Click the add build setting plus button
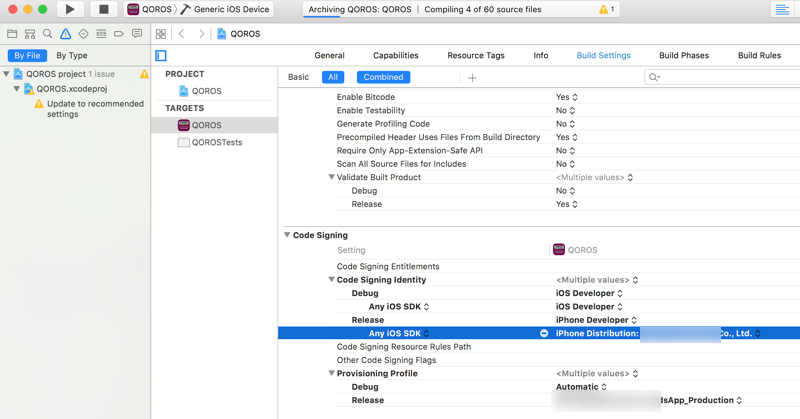This screenshot has height=419, width=800. point(472,77)
